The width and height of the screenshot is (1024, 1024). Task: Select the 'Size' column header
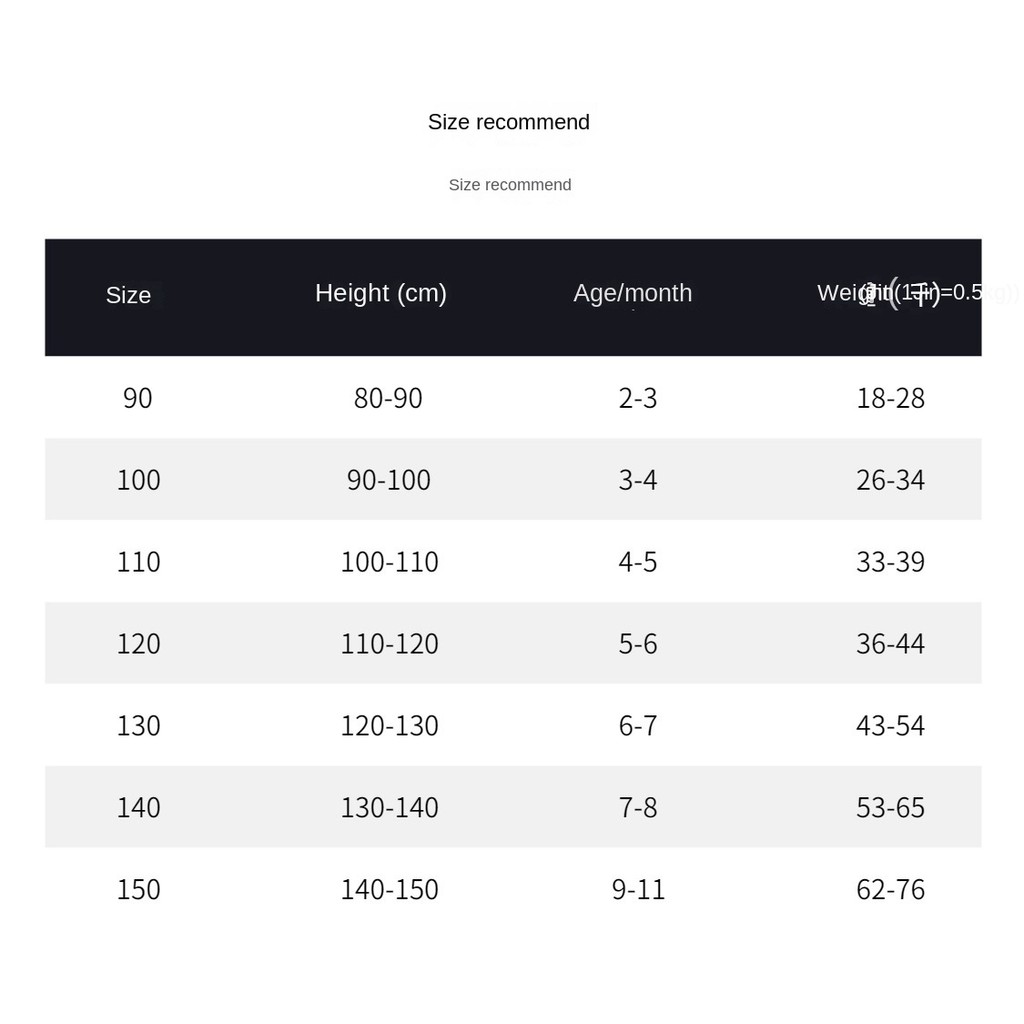click(x=129, y=295)
